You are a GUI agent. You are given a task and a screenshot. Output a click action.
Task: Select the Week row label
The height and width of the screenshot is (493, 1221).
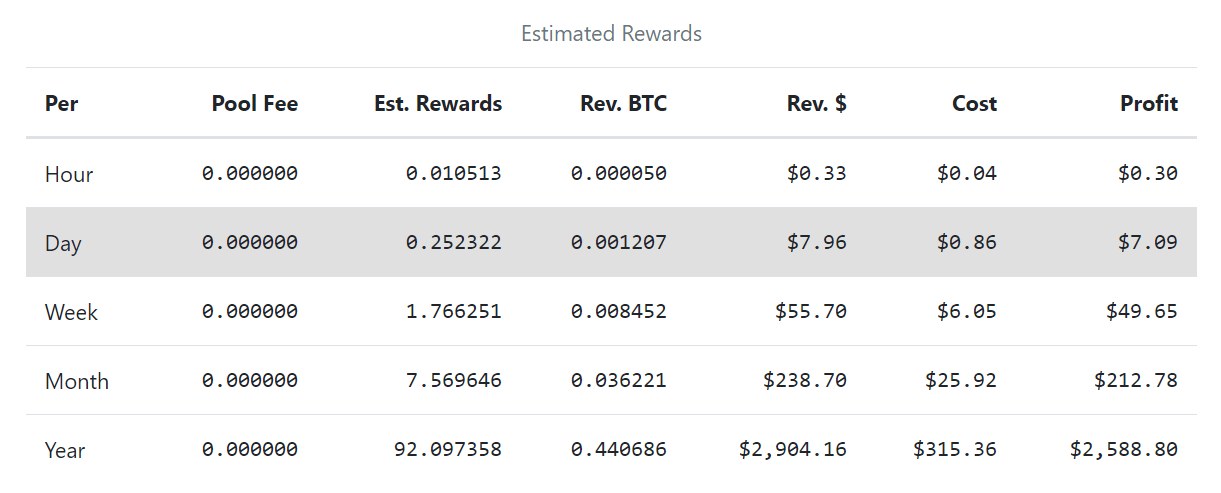point(71,312)
